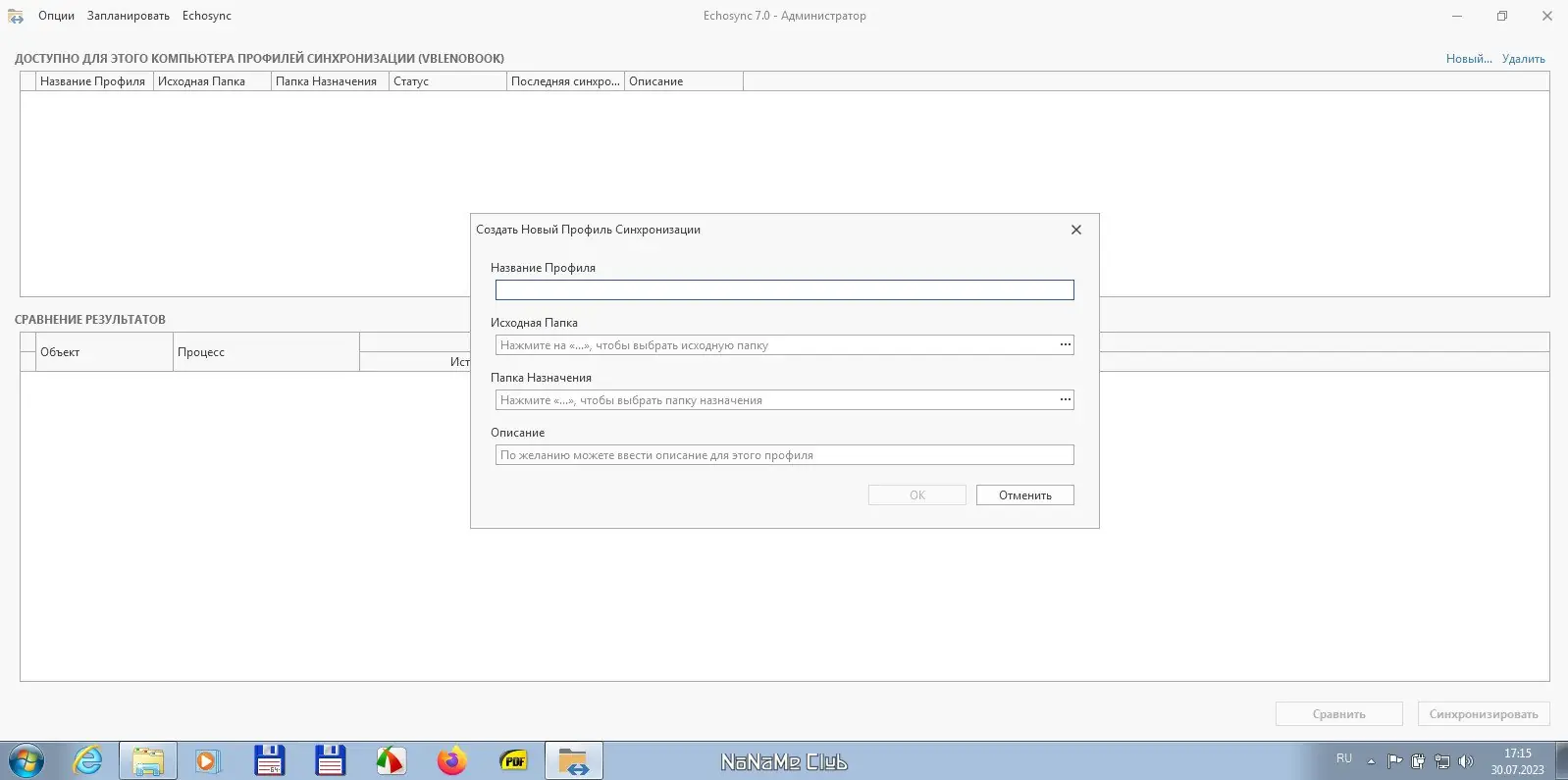Click the floppy disk icon labeled 64
Image resolution: width=1568 pixels, height=780 pixels.
tap(269, 761)
